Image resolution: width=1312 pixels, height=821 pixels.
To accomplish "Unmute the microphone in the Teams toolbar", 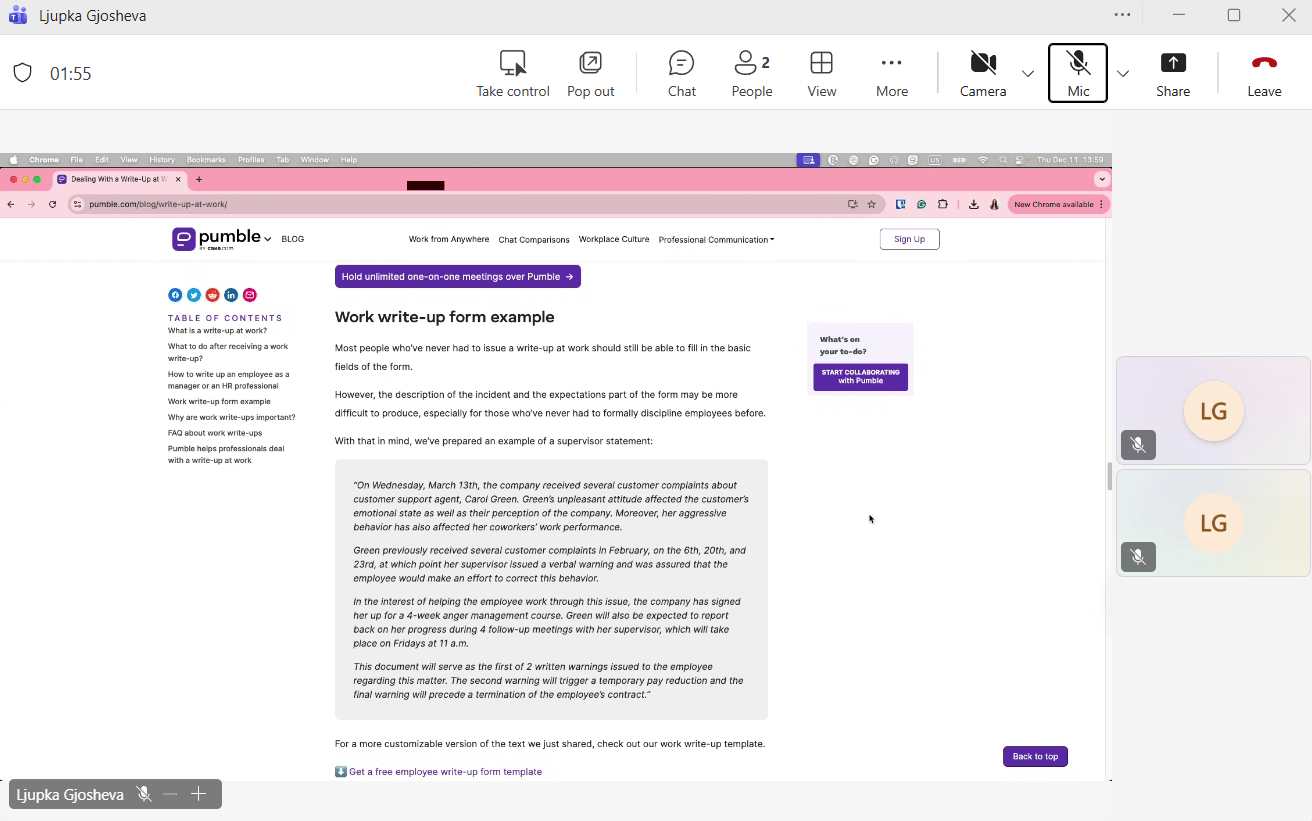I will coord(1077,72).
